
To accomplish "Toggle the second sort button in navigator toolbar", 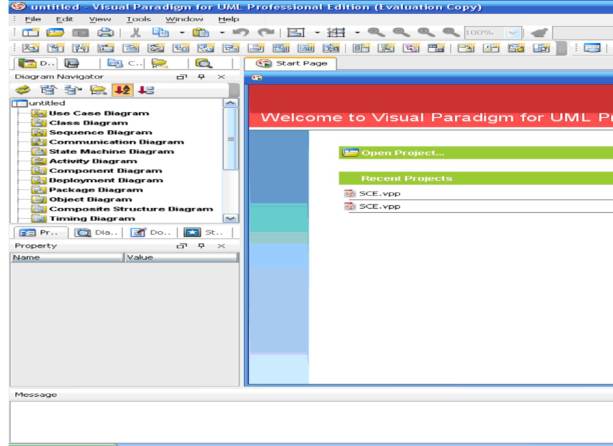I will pos(146,90).
